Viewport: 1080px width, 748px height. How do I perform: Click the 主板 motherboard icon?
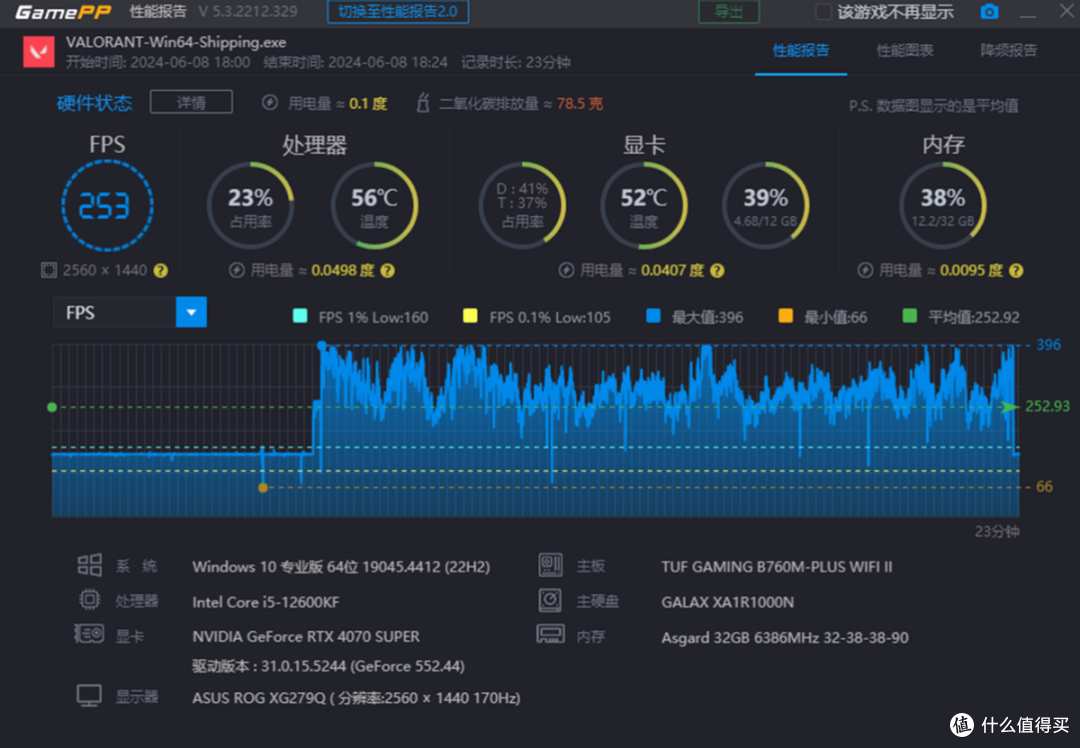coord(550,565)
